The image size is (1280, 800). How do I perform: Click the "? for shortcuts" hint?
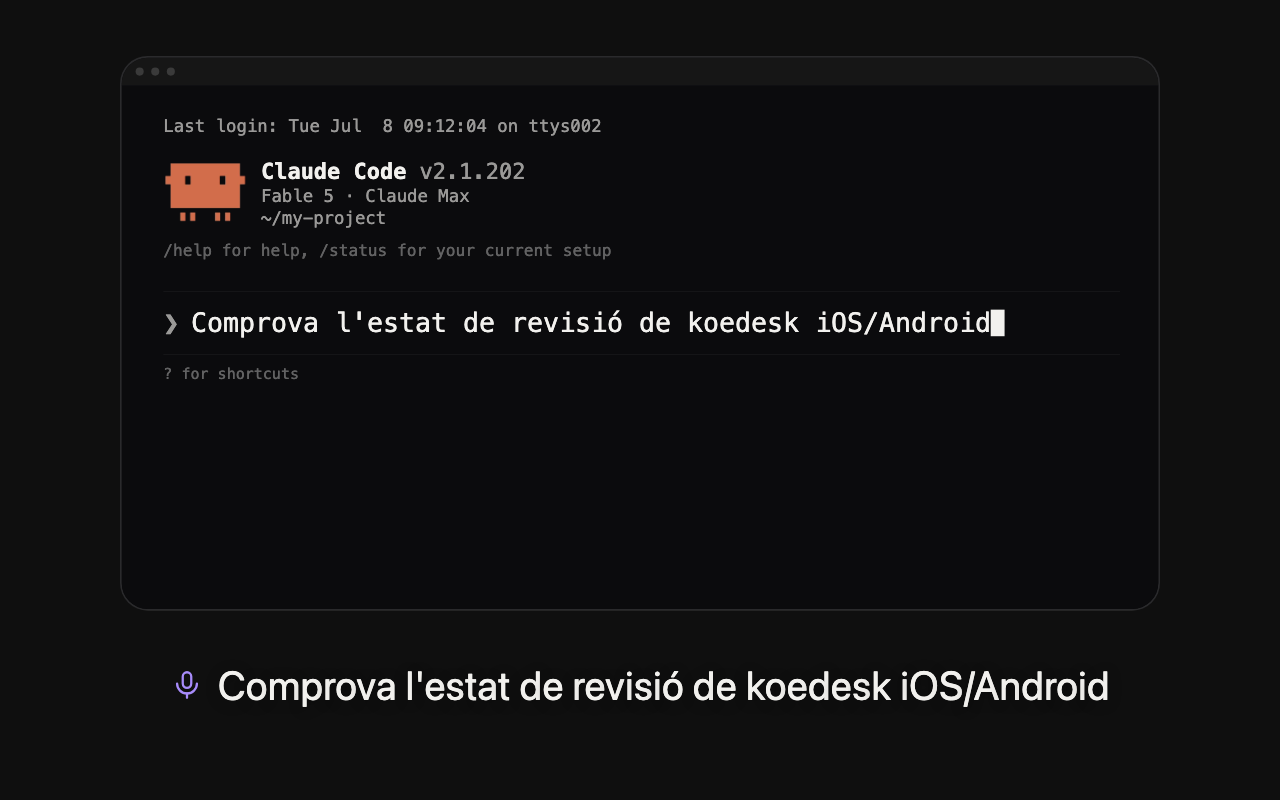click(x=231, y=374)
